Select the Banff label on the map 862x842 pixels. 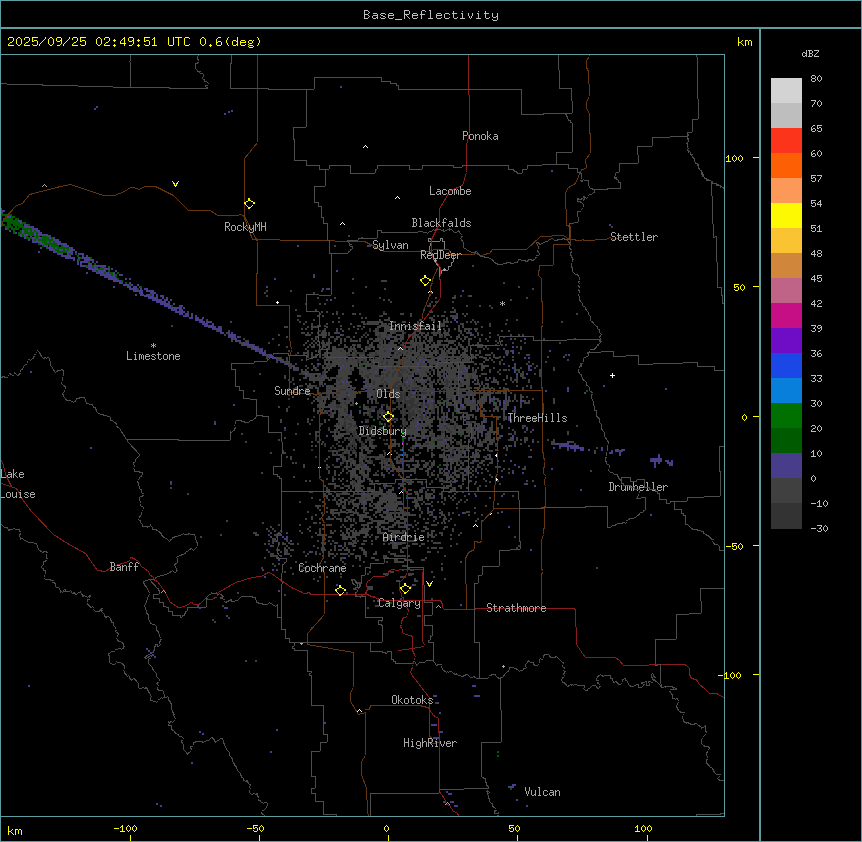click(124, 567)
